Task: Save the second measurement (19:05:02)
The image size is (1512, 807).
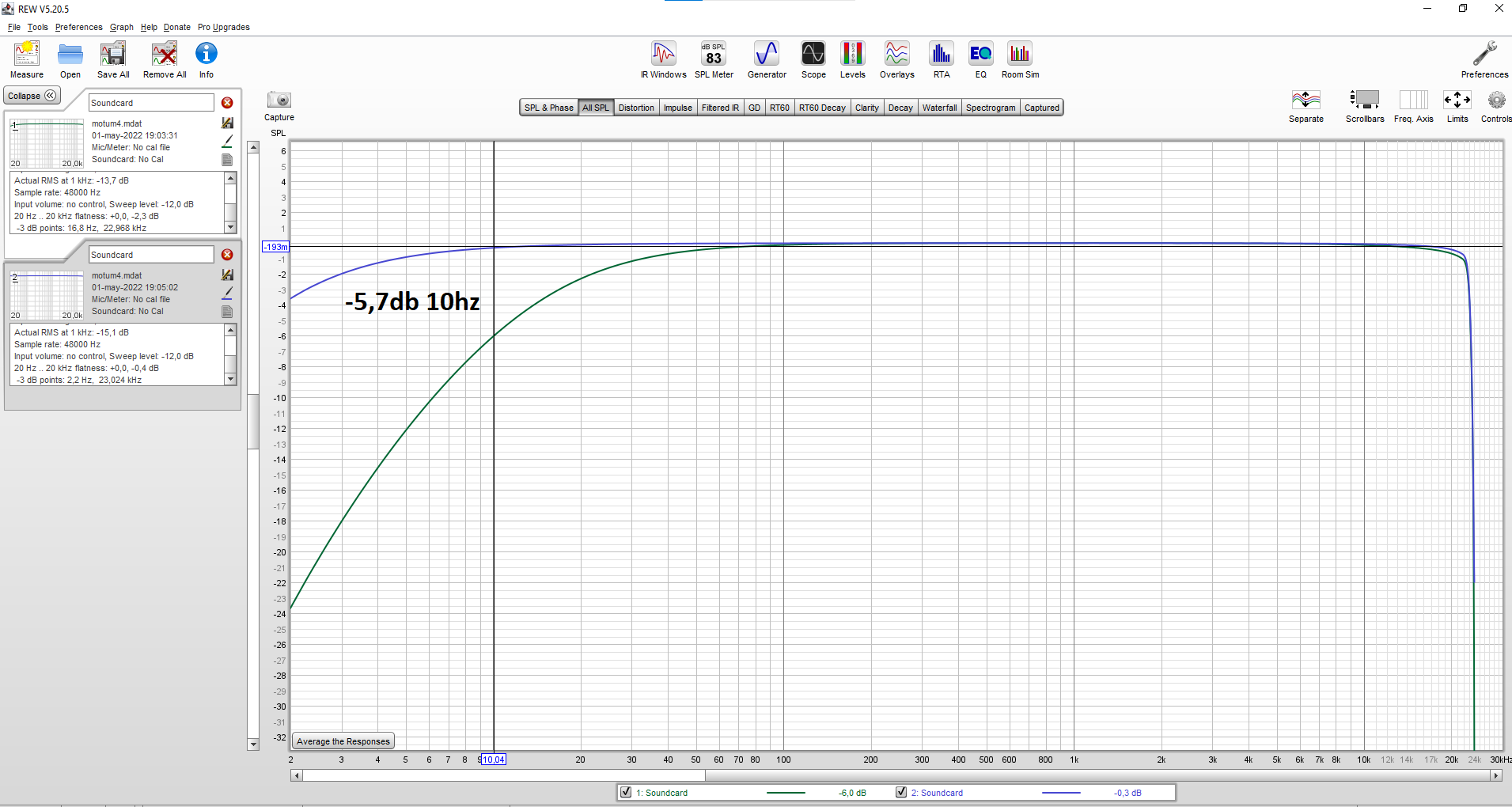Action: pyautogui.click(x=228, y=275)
